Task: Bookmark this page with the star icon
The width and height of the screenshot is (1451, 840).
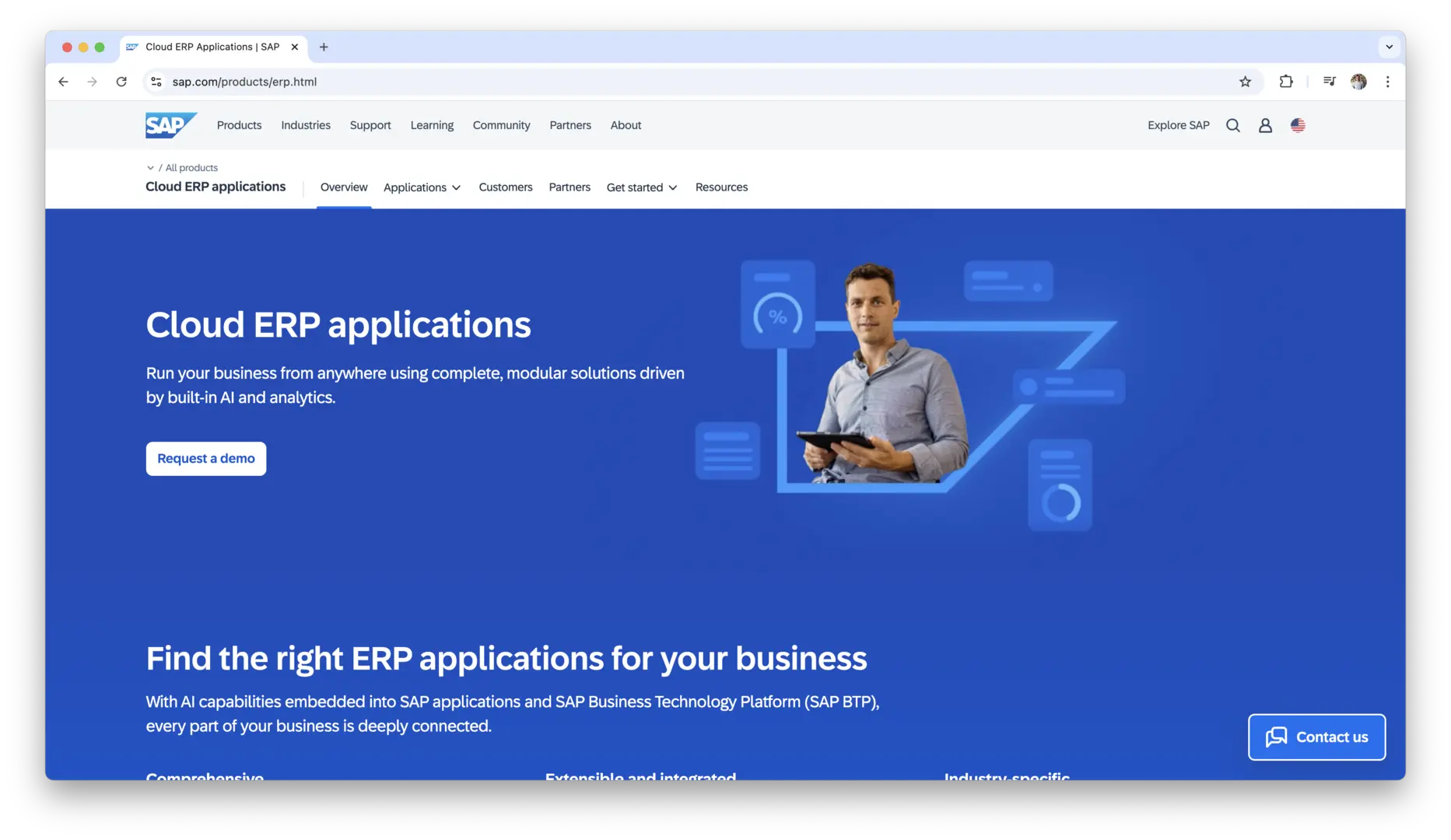Action: (1245, 82)
